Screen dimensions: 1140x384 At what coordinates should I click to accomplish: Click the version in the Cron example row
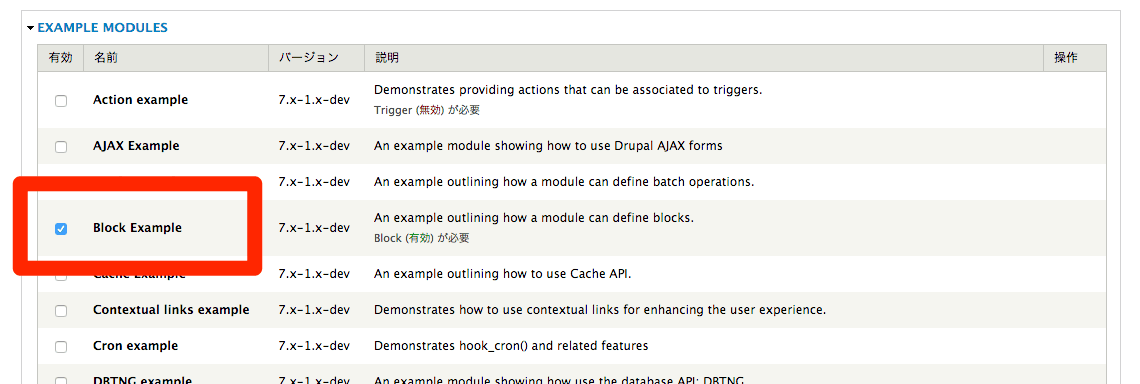[314, 345]
